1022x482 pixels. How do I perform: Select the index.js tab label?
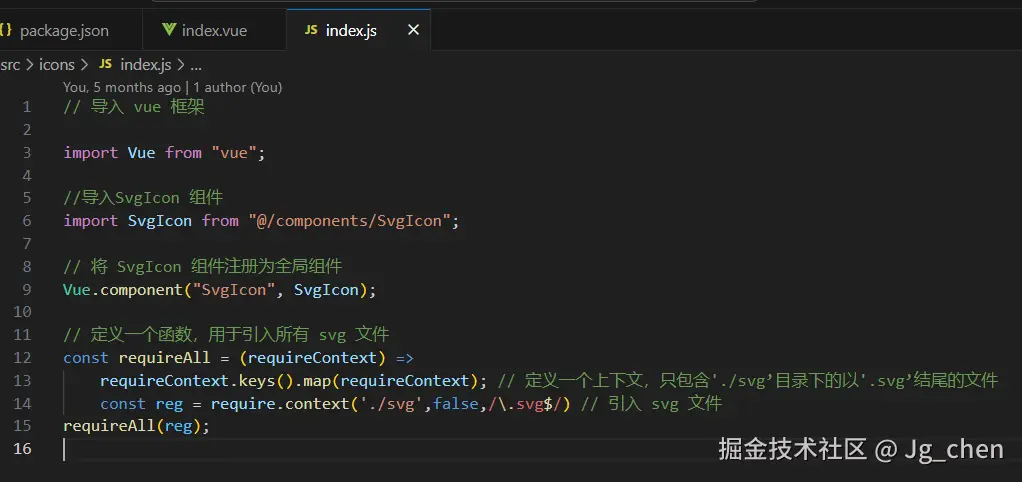pos(352,31)
